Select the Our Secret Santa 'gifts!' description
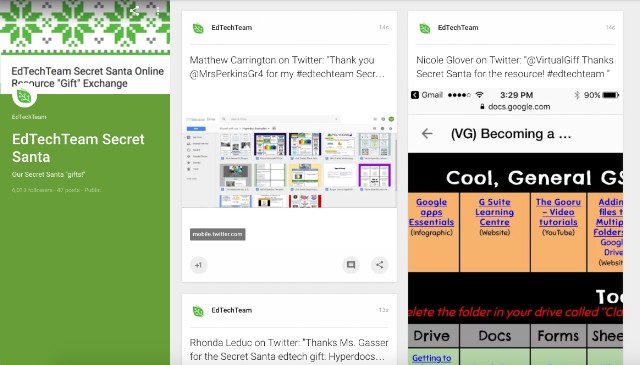Image resolution: width=640 pixels, height=365 pixels. 49,174
